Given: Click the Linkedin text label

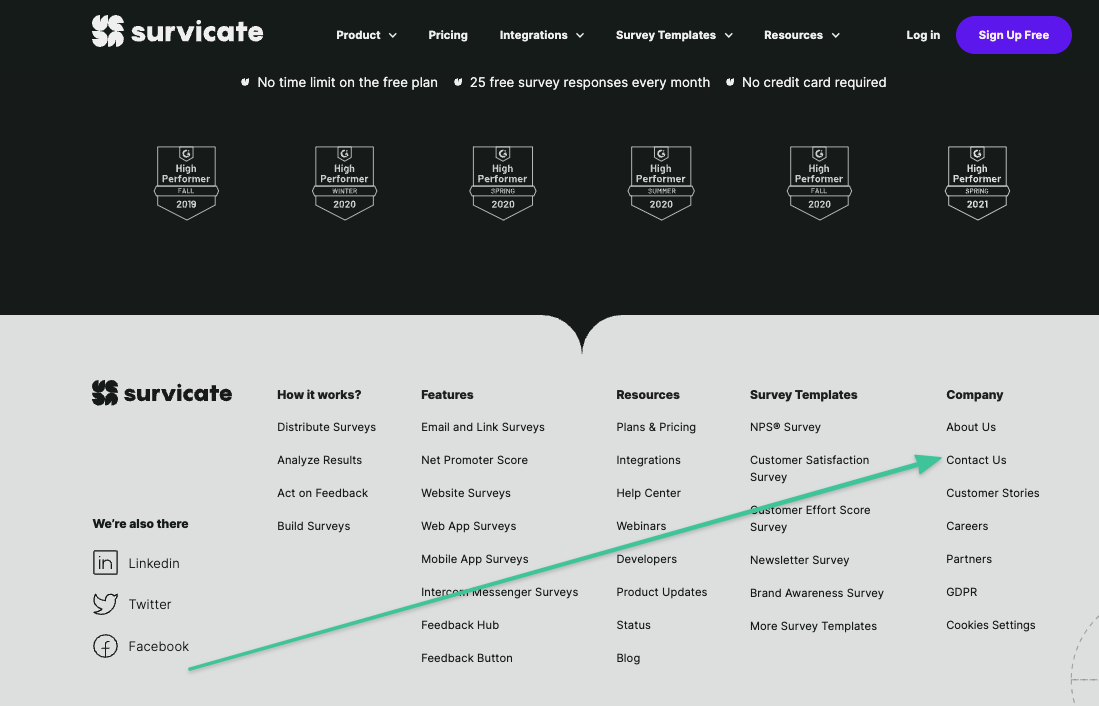Looking at the screenshot, I should click(153, 563).
